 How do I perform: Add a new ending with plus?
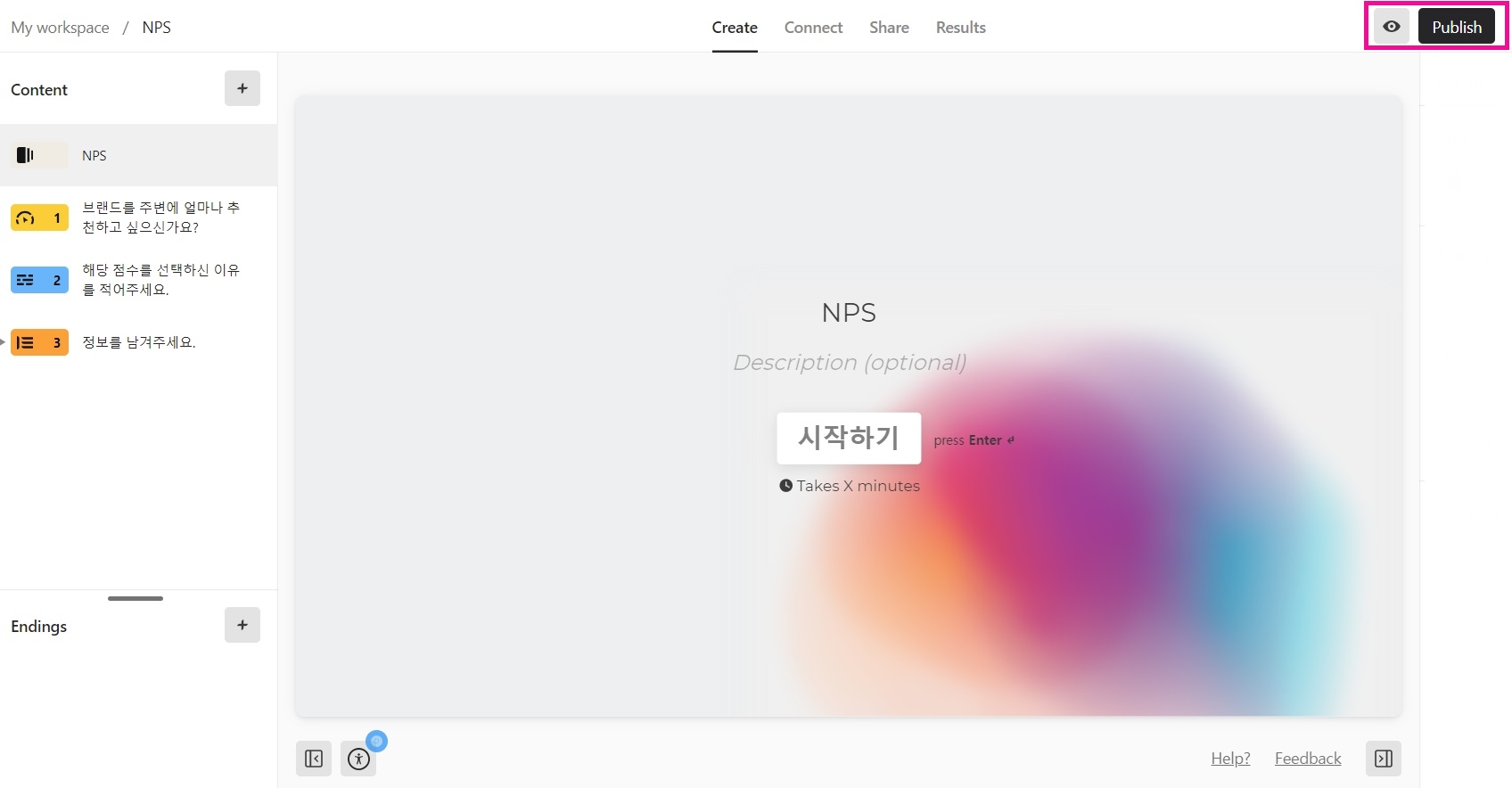(x=242, y=625)
